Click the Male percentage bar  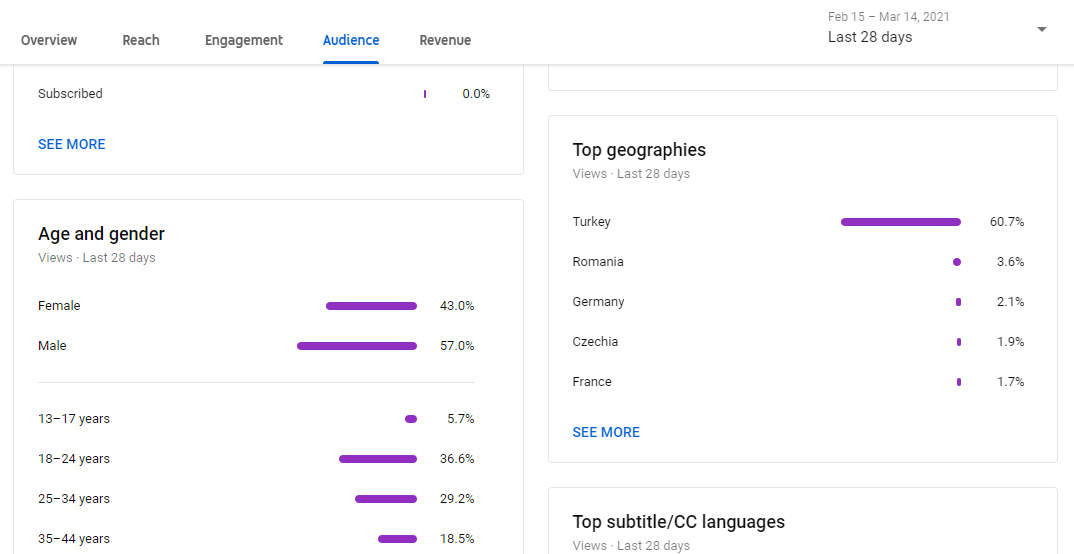[357, 346]
